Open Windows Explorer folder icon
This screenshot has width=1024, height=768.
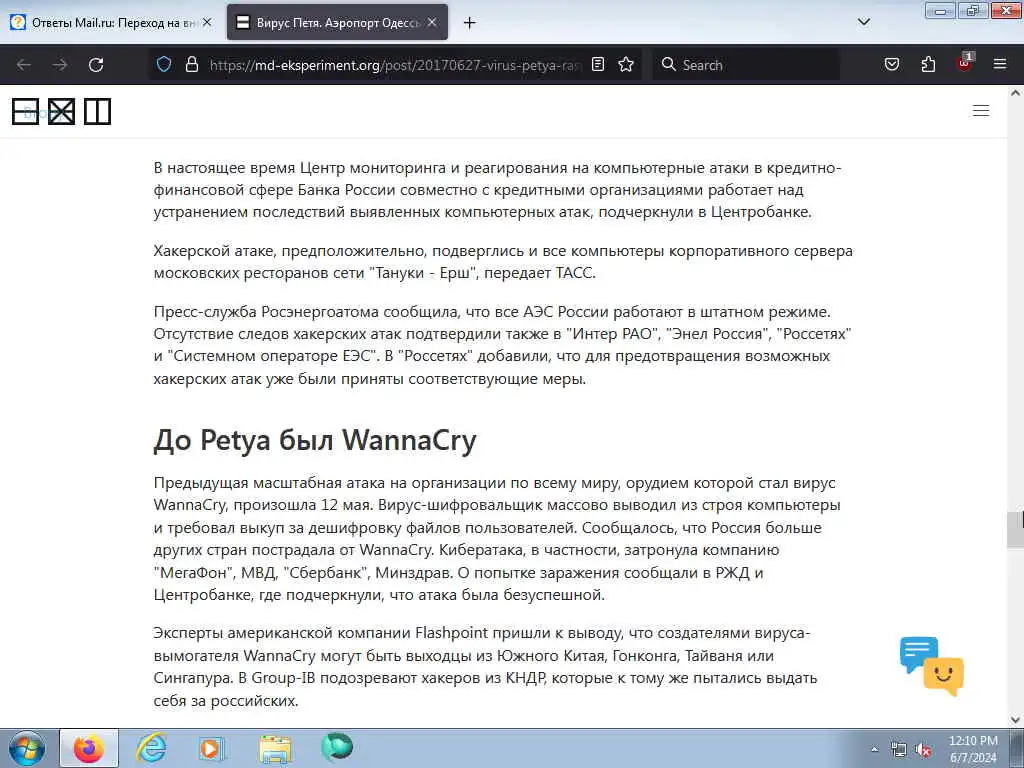(275, 748)
